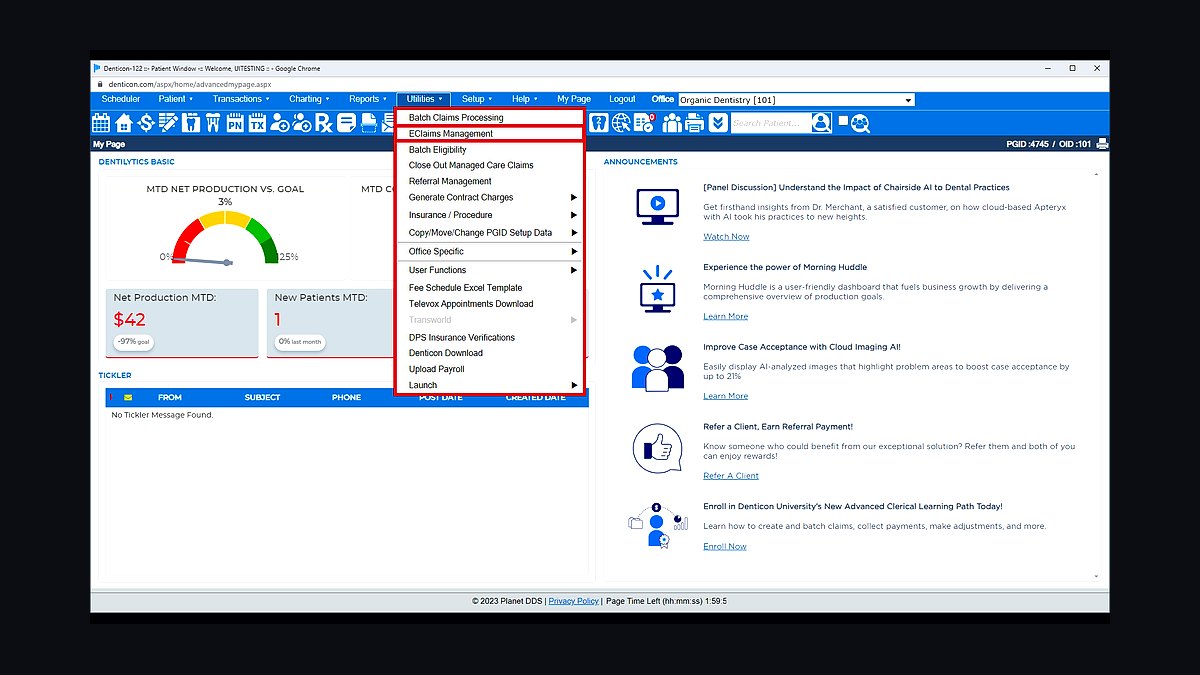Image resolution: width=1200 pixels, height=675 pixels.
Task: Select Fee Schedule Excel Template
Action: (465, 288)
